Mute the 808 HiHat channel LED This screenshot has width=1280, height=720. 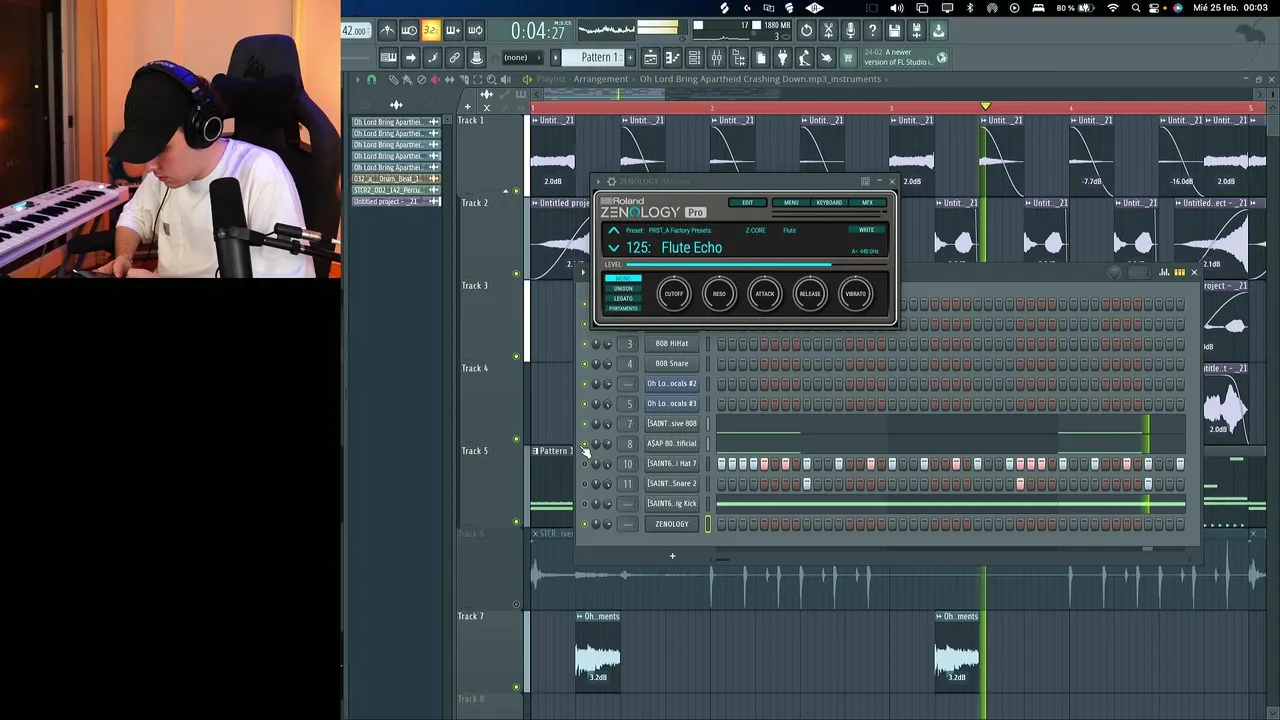[x=585, y=344]
